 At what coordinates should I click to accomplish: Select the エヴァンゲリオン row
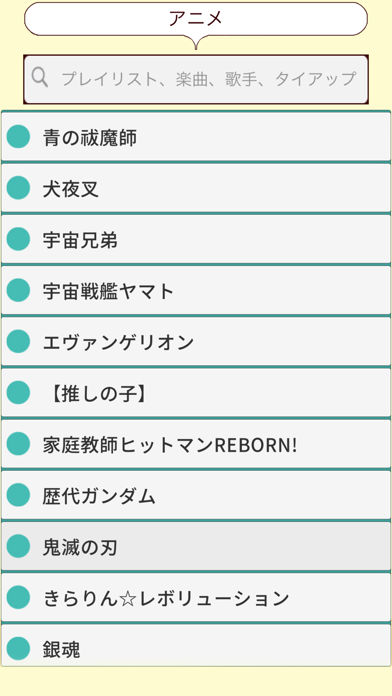[196, 341]
